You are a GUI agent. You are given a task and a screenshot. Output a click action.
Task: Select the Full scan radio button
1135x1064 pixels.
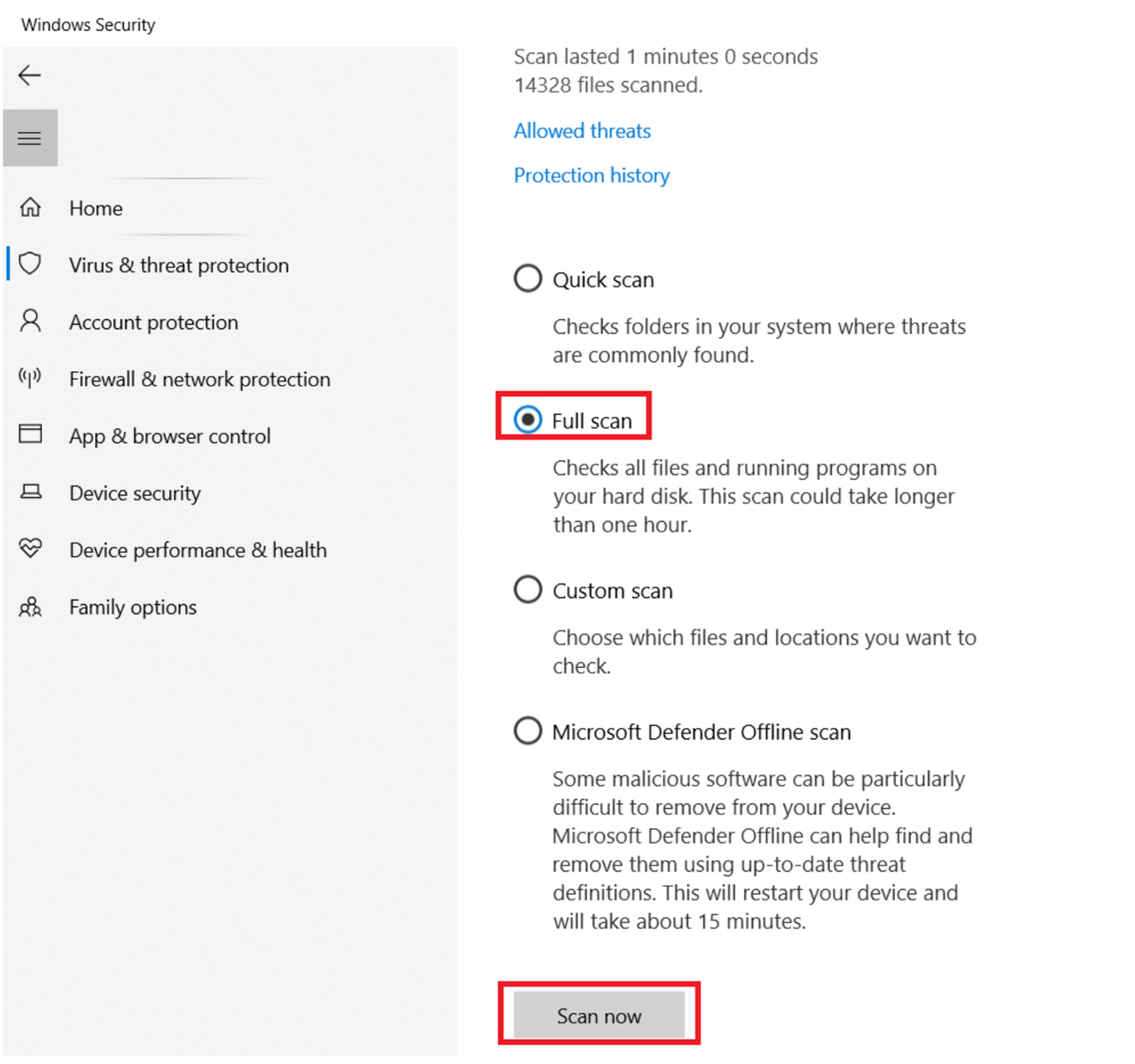(x=528, y=420)
